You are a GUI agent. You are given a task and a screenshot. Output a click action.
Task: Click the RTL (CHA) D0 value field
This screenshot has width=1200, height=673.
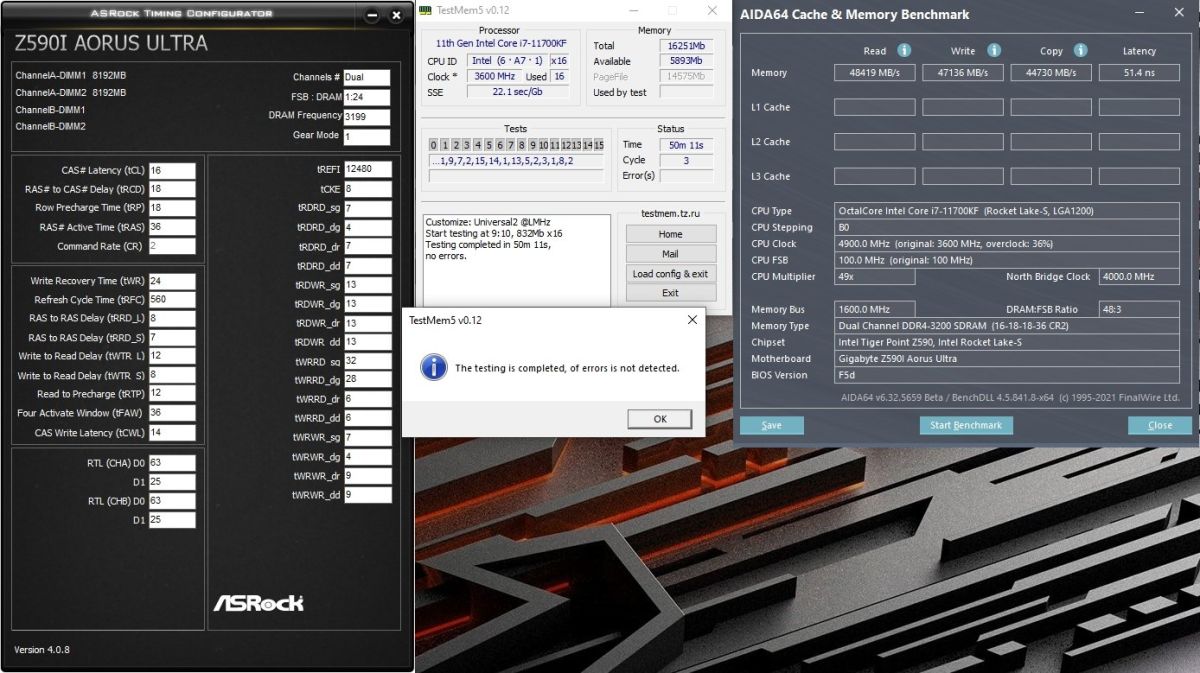pyautogui.click(x=172, y=463)
